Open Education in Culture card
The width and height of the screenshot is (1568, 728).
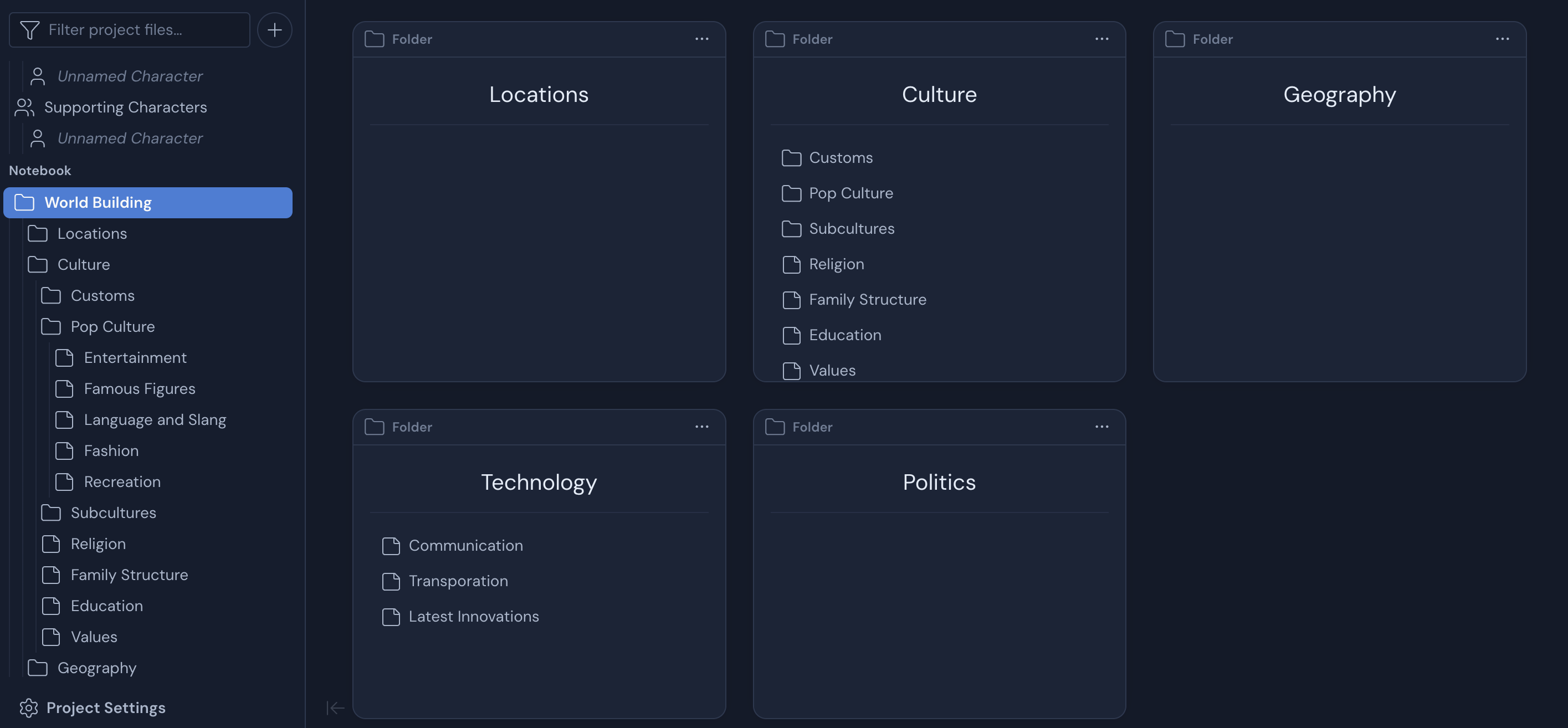click(845, 335)
